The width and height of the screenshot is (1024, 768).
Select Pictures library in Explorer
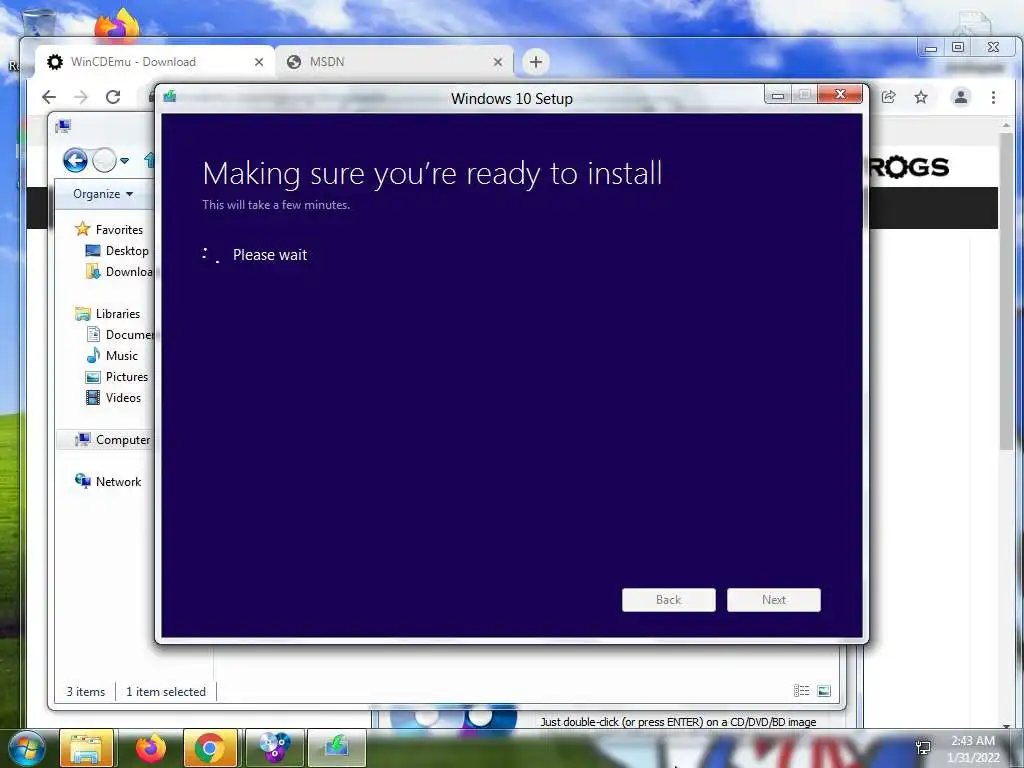tap(118, 377)
